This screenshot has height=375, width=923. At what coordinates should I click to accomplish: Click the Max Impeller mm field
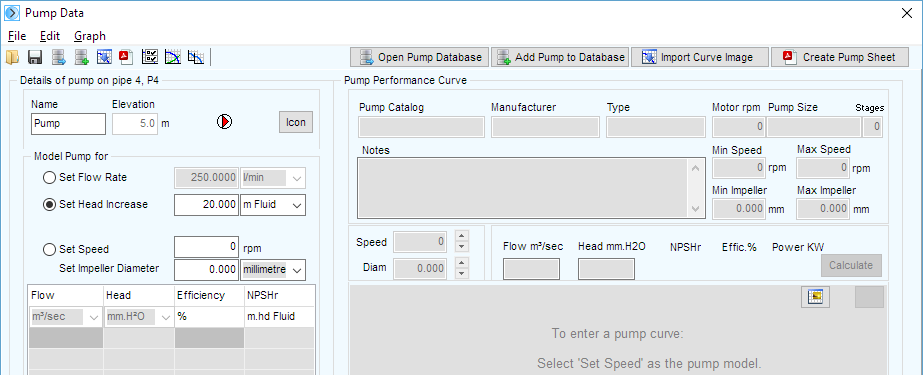click(823, 208)
